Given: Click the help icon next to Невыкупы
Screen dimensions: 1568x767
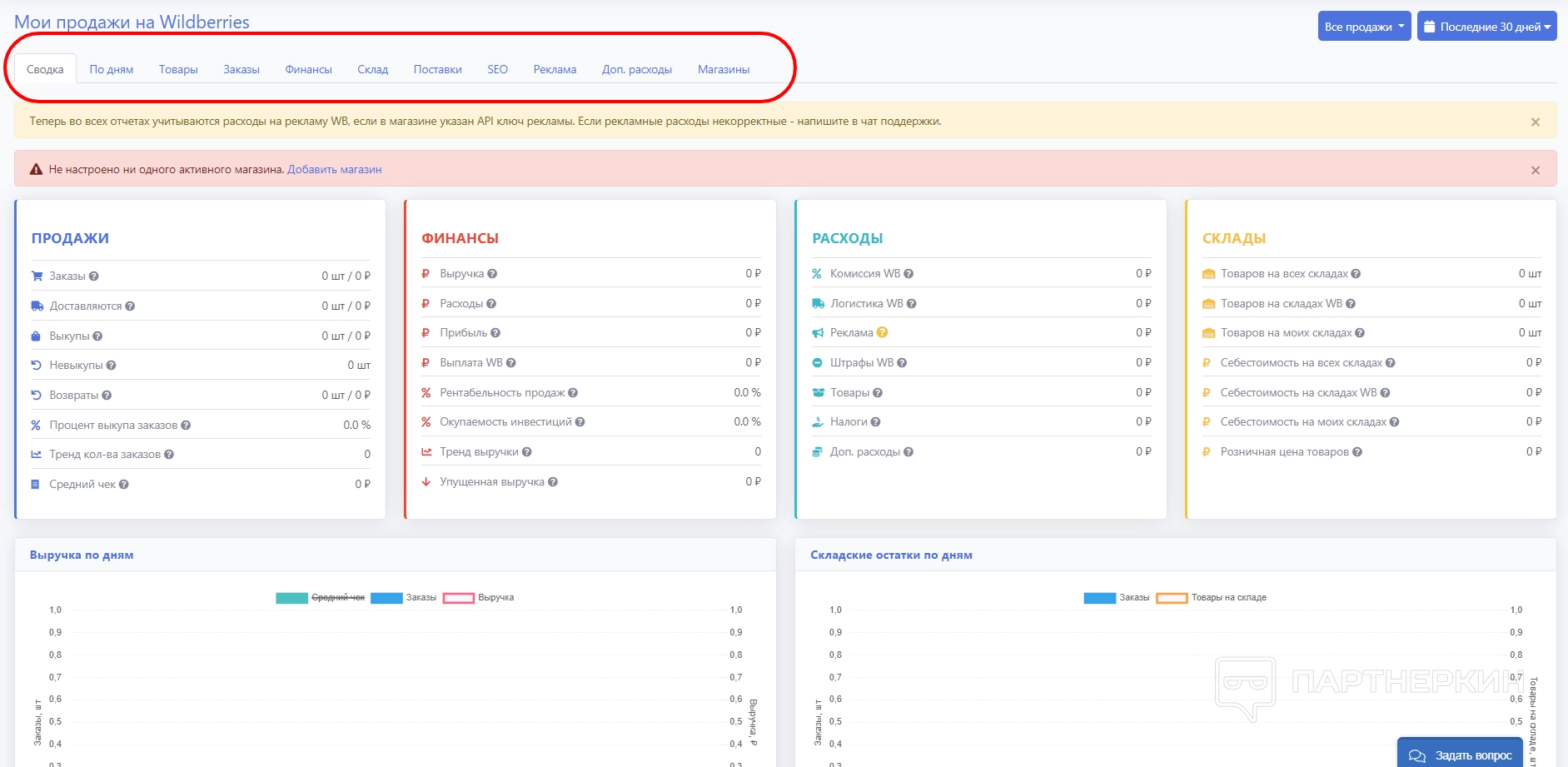Looking at the screenshot, I should coord(111,366).
